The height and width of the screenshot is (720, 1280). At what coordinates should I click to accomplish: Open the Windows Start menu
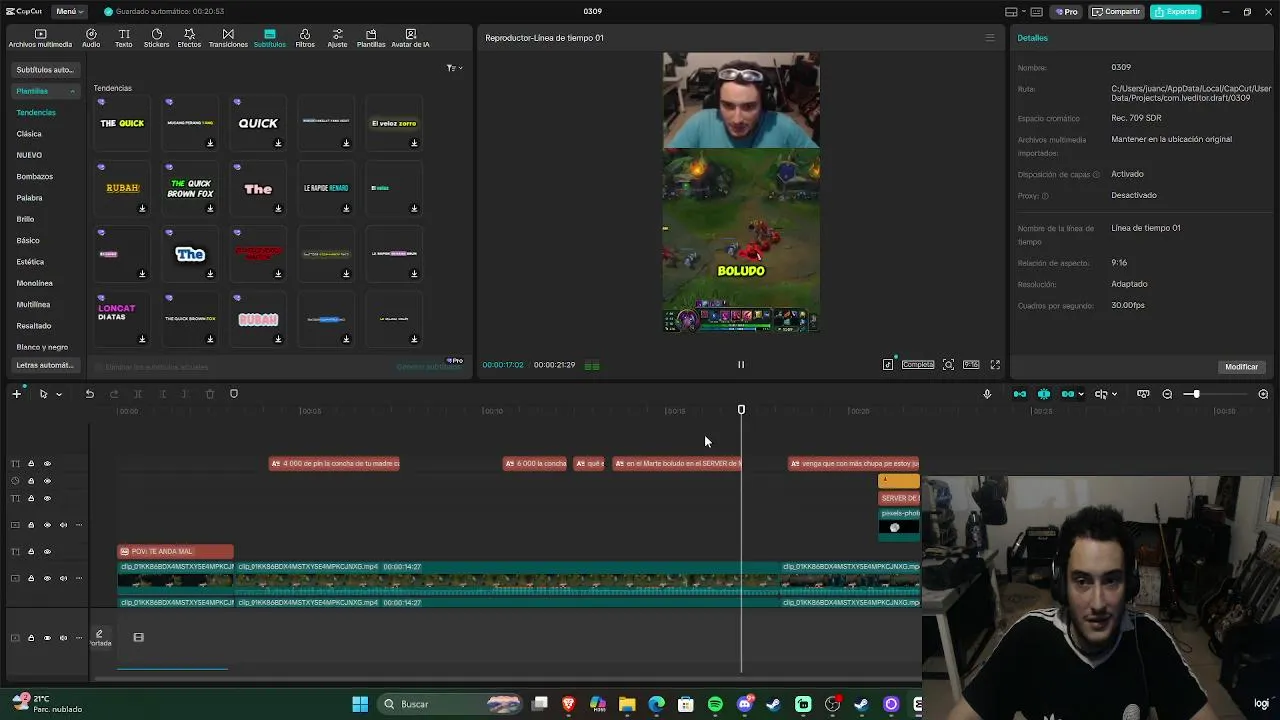[360, 704]
